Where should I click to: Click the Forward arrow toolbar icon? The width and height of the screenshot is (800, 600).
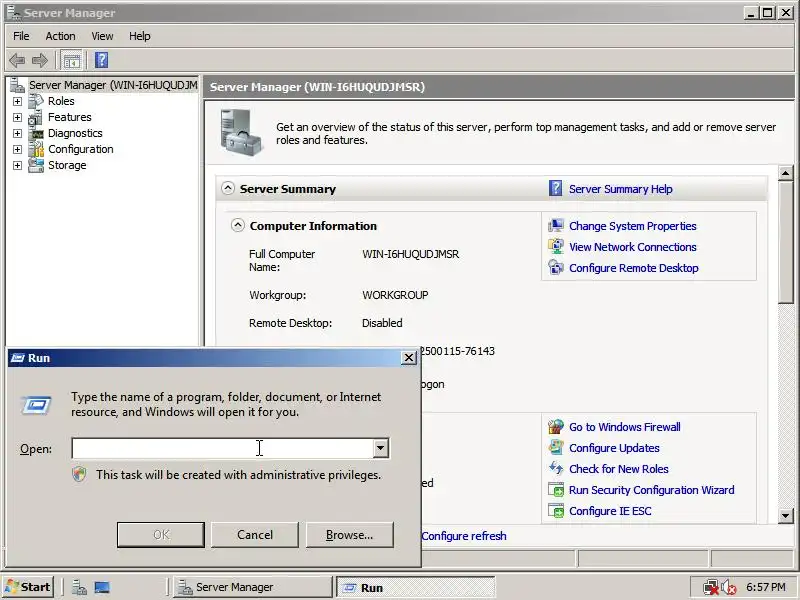[40, 60]
